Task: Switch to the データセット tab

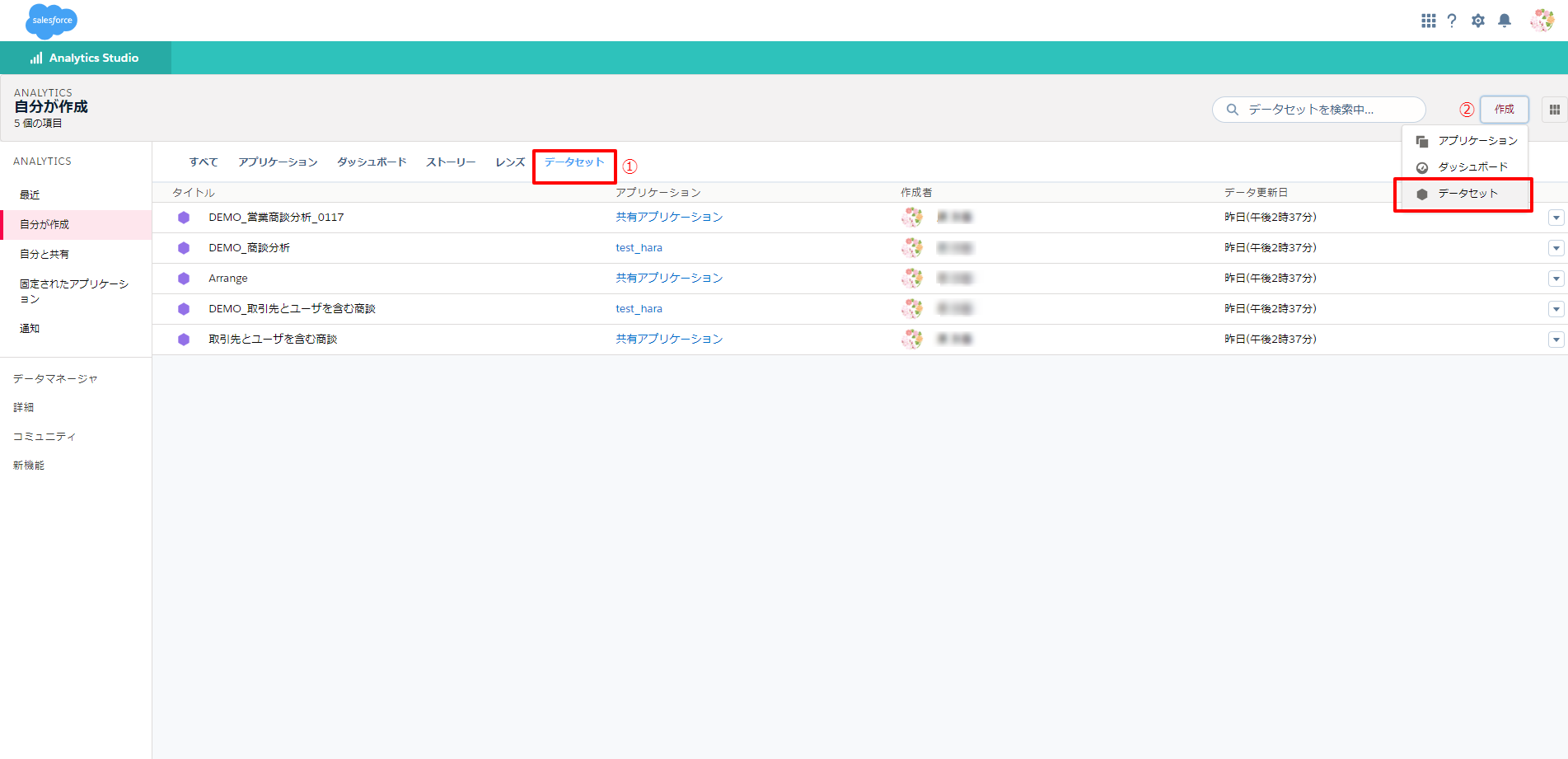Action: 574,162
